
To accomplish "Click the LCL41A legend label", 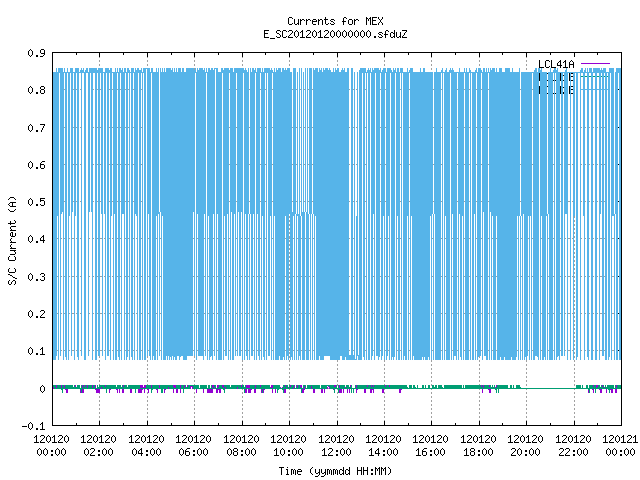I will 556,64.
